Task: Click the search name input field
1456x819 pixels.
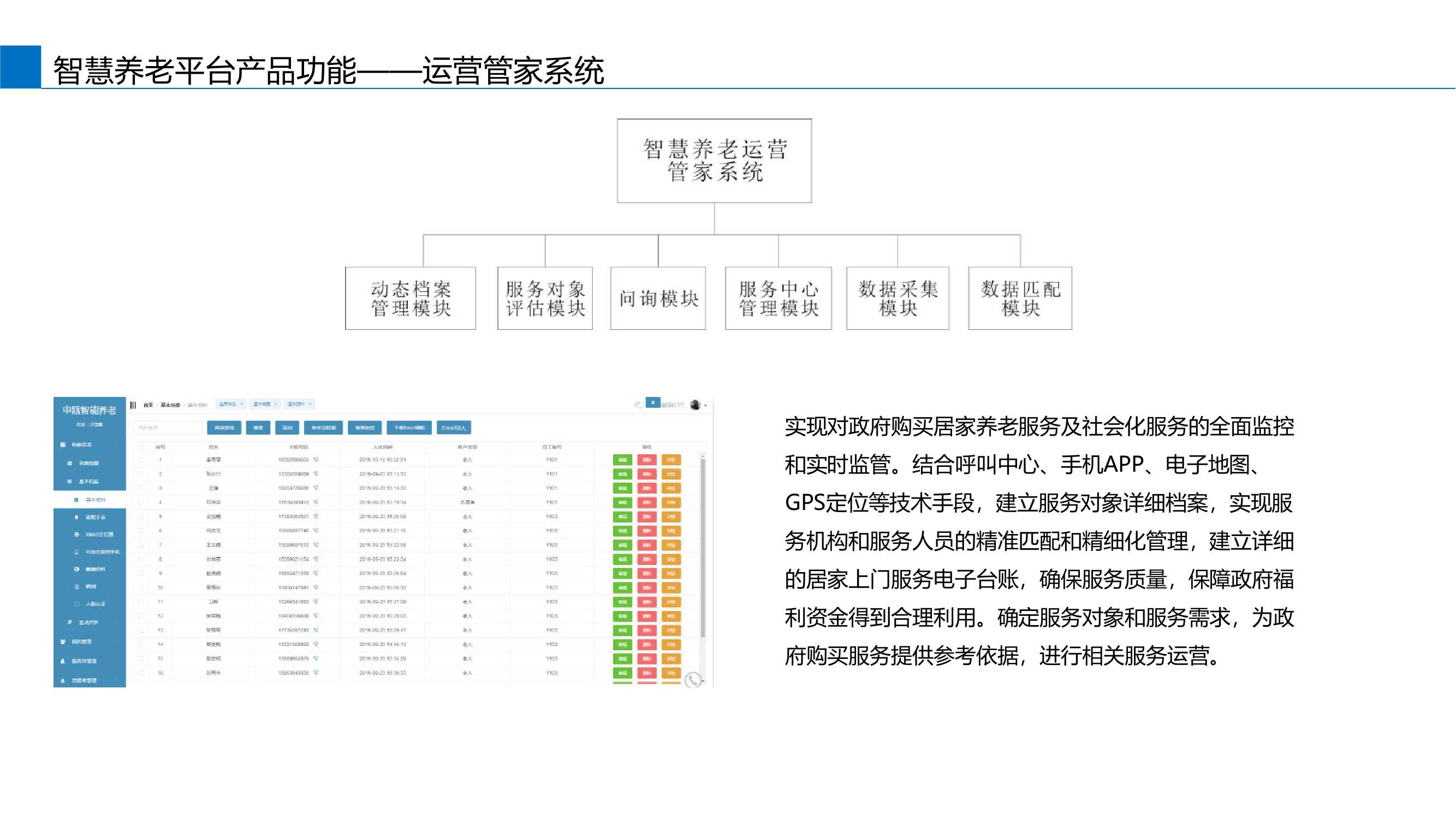Action: coord(167,428)
